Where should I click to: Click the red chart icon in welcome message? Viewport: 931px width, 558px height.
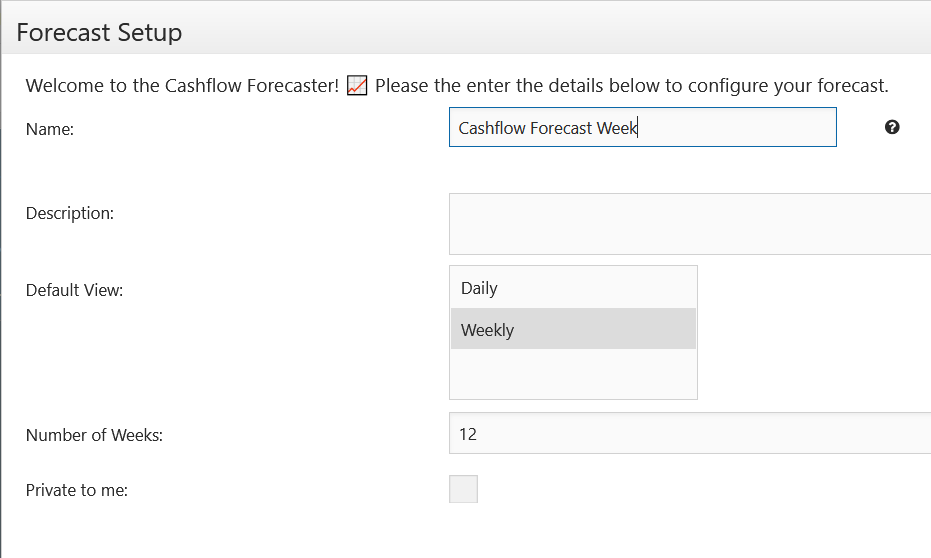tap(357, 85)
